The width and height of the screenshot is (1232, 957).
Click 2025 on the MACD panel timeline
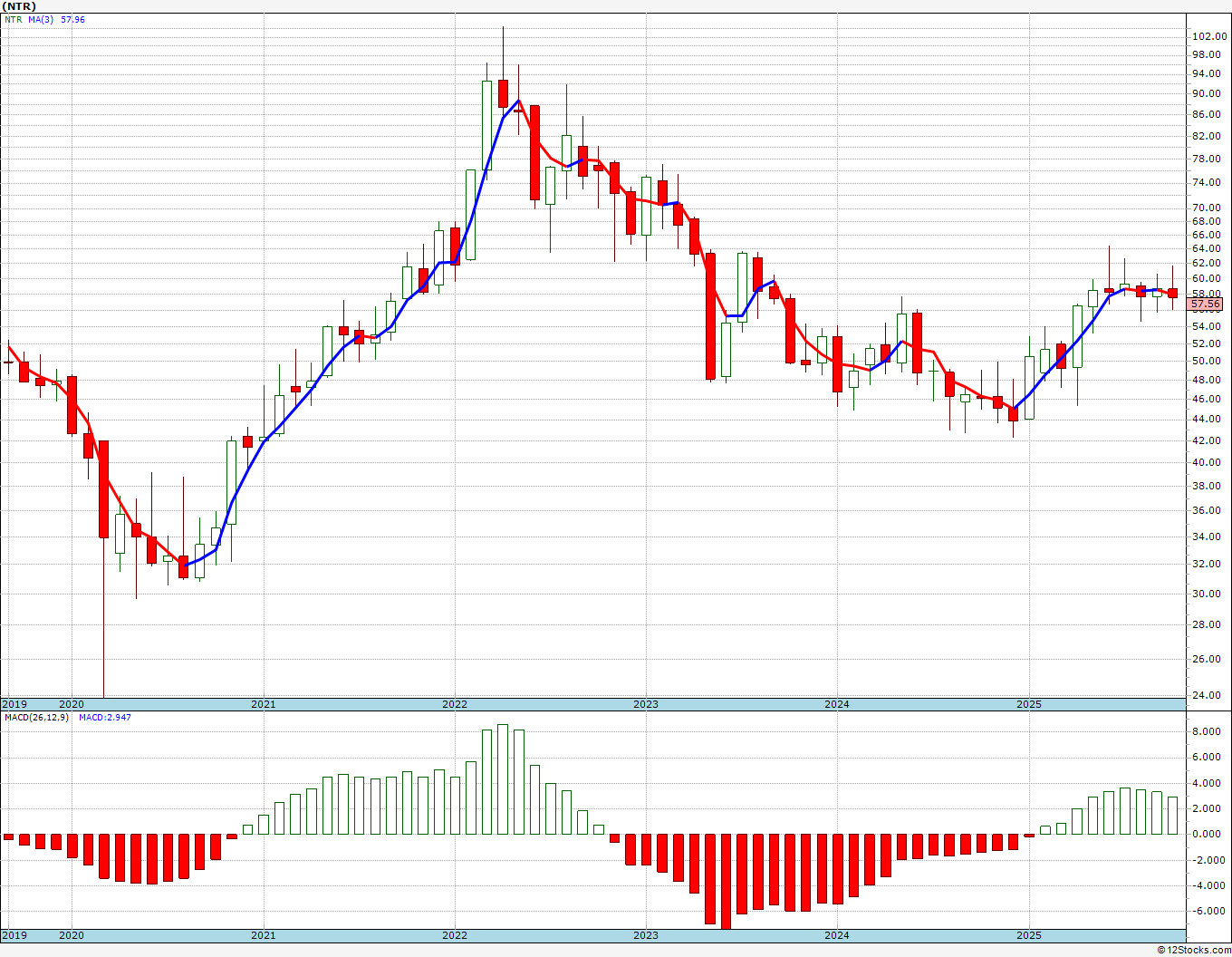tap(1028, 935)
